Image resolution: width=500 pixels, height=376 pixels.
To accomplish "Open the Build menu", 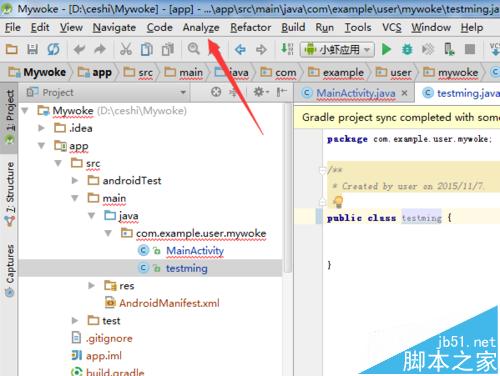I will click(x=293, y=27).
